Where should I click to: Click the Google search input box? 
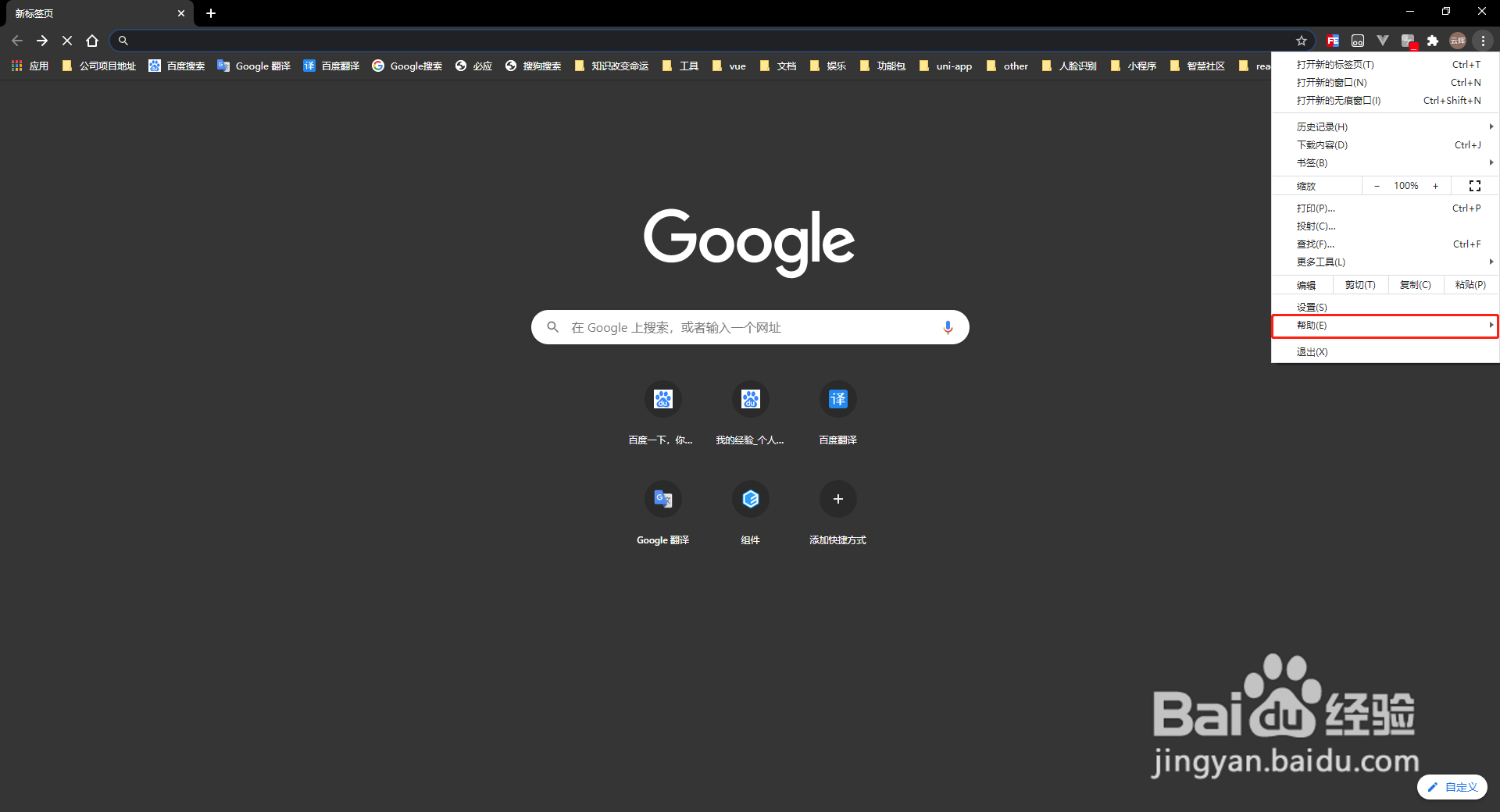[x=750, y=327]
